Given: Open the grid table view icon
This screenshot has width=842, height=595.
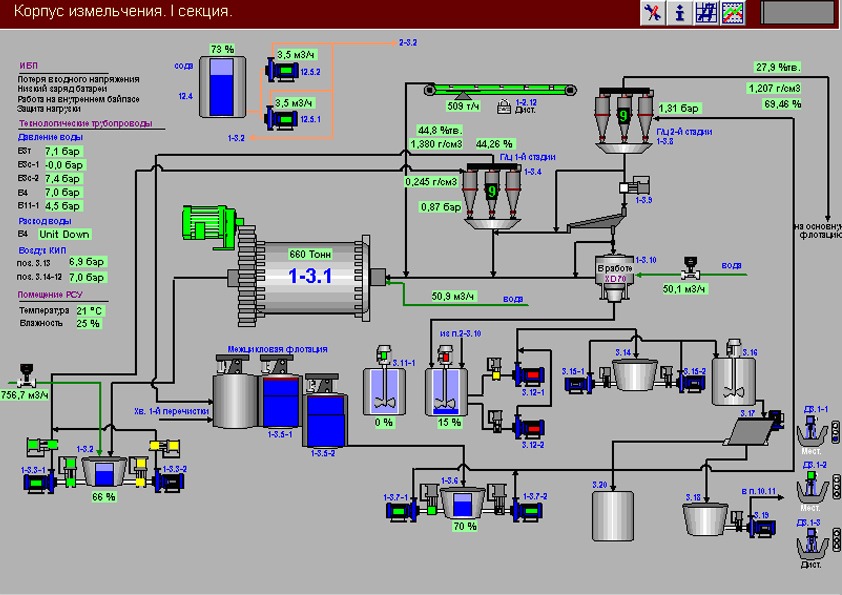Looking at the screenshot, I should pos(708,12).
